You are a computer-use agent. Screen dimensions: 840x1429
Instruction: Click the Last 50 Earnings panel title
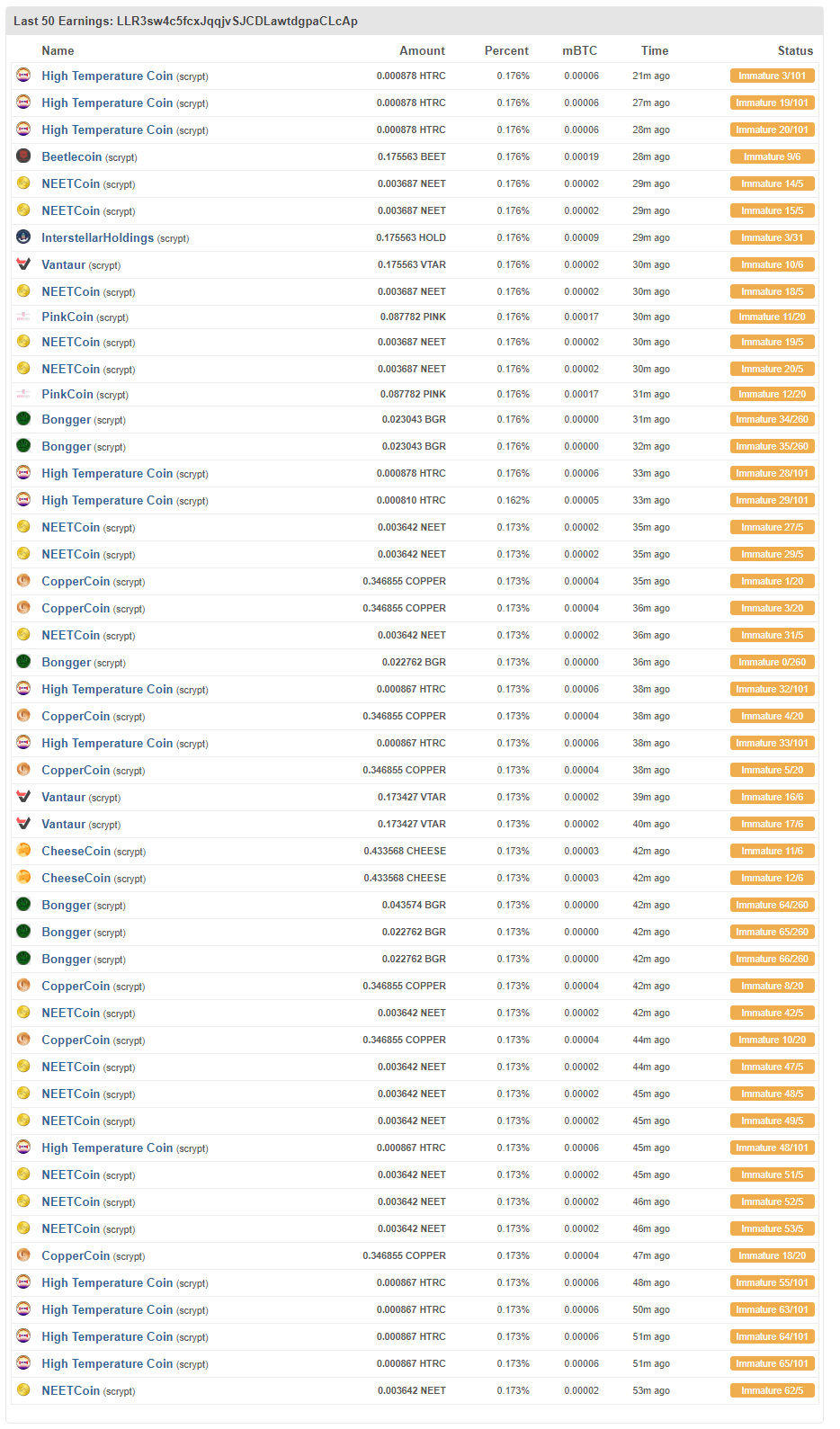[185, 21]
